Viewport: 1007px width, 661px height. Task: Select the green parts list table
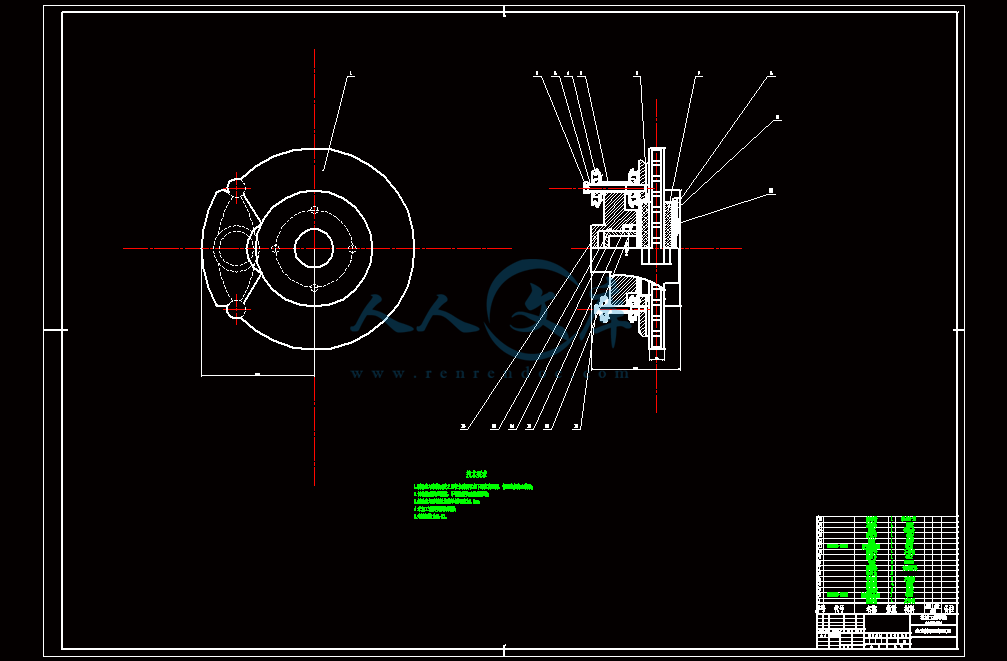pyautogui.click(x=886, y=559)
